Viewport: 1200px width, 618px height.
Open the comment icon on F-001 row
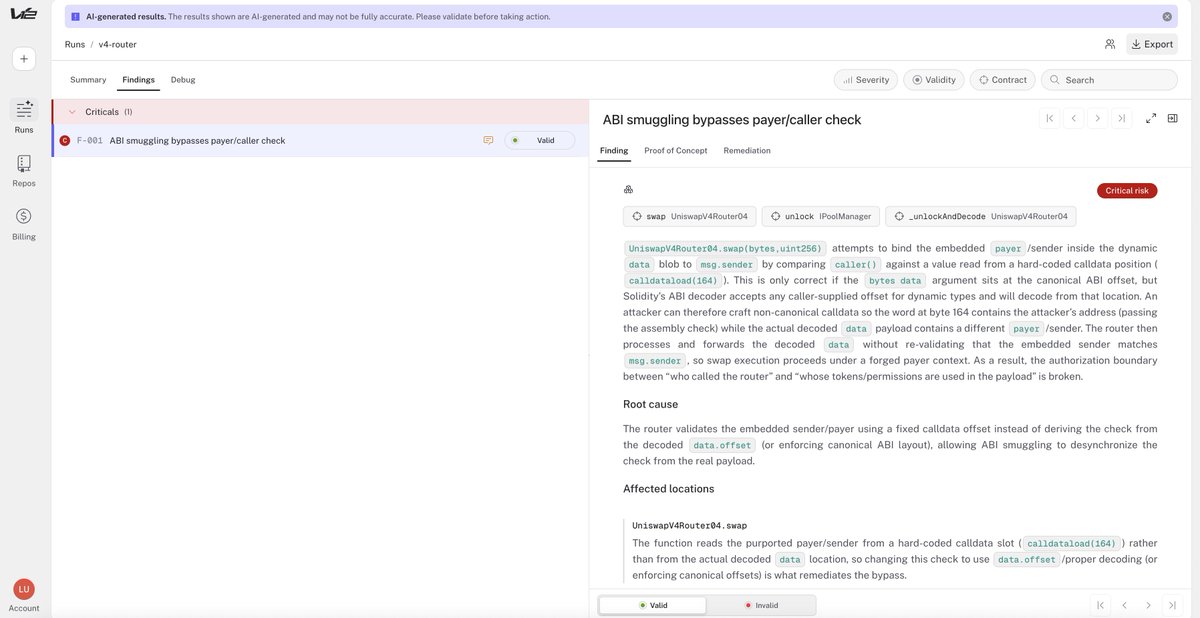pyautogui.click(x=488, y=141)
